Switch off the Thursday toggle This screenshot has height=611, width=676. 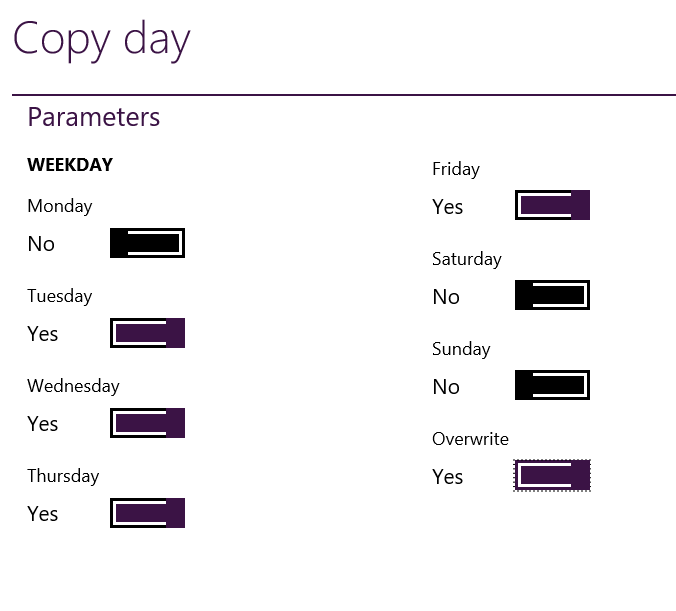click(x=147, y=513)
